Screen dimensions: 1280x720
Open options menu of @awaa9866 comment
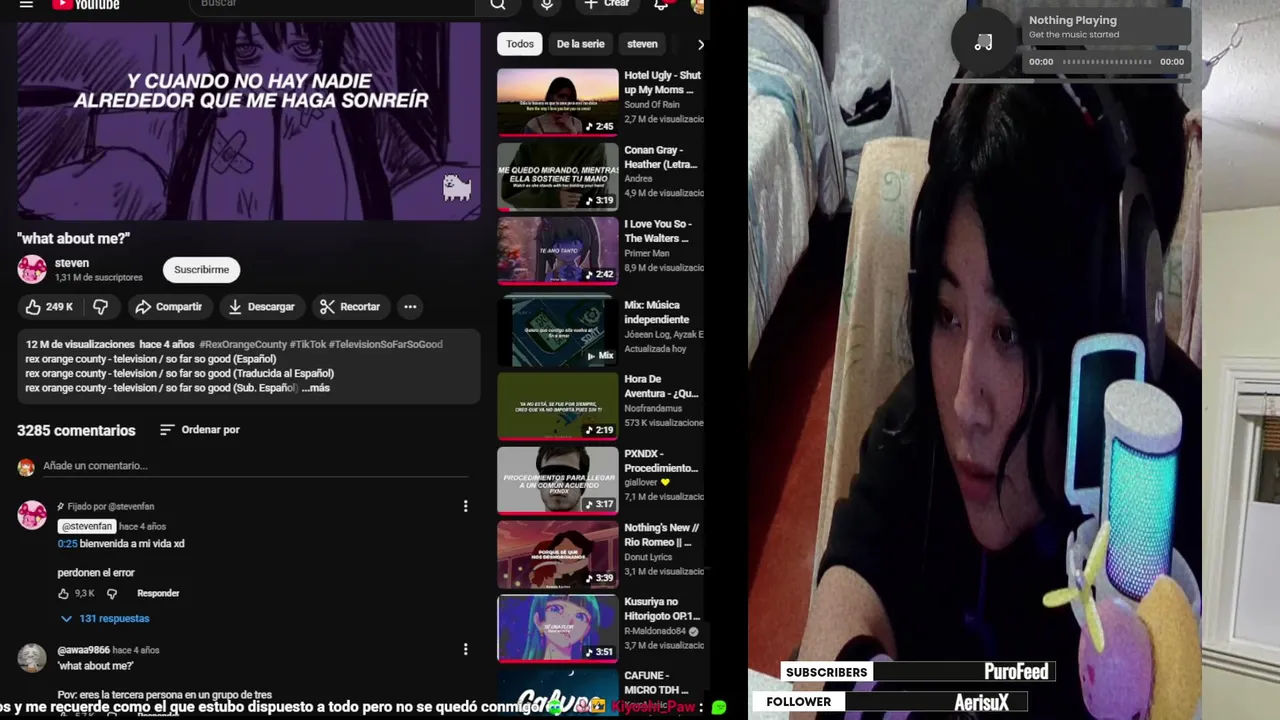pos(465,650)
